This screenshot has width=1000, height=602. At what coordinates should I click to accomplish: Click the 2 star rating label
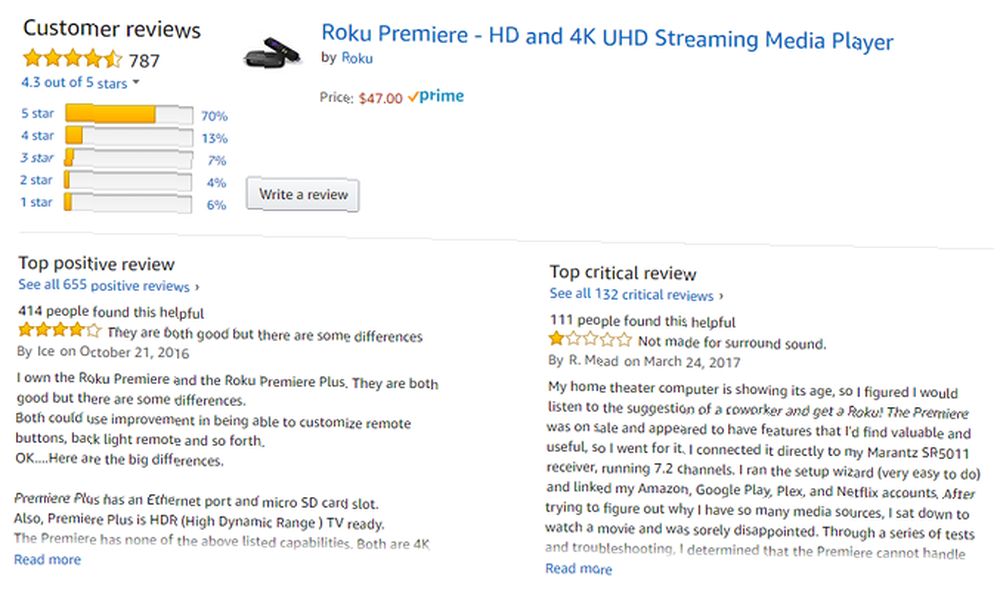36,180
